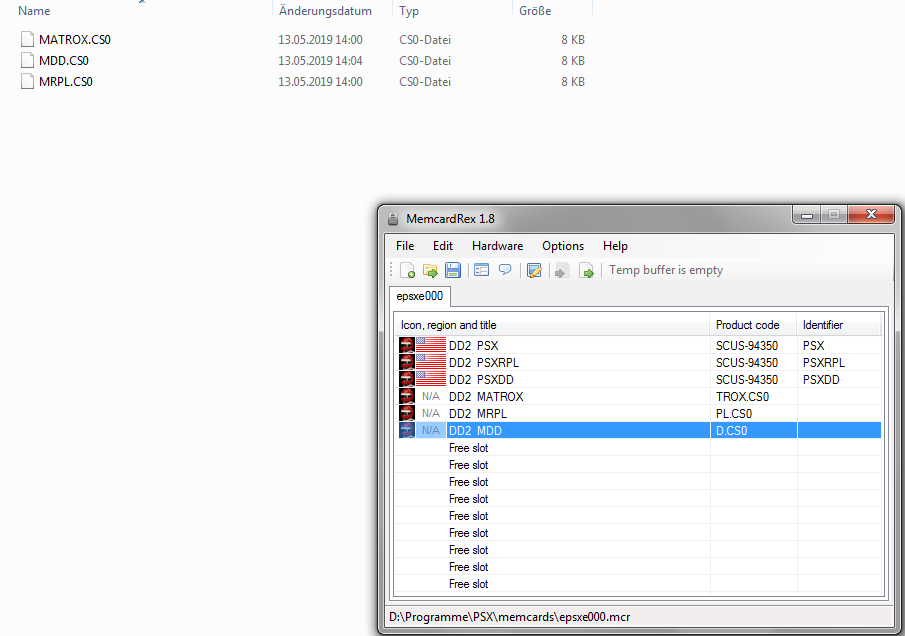Open the Edit menu
Screen dimensions: 905x636
[x=443, y=246]
